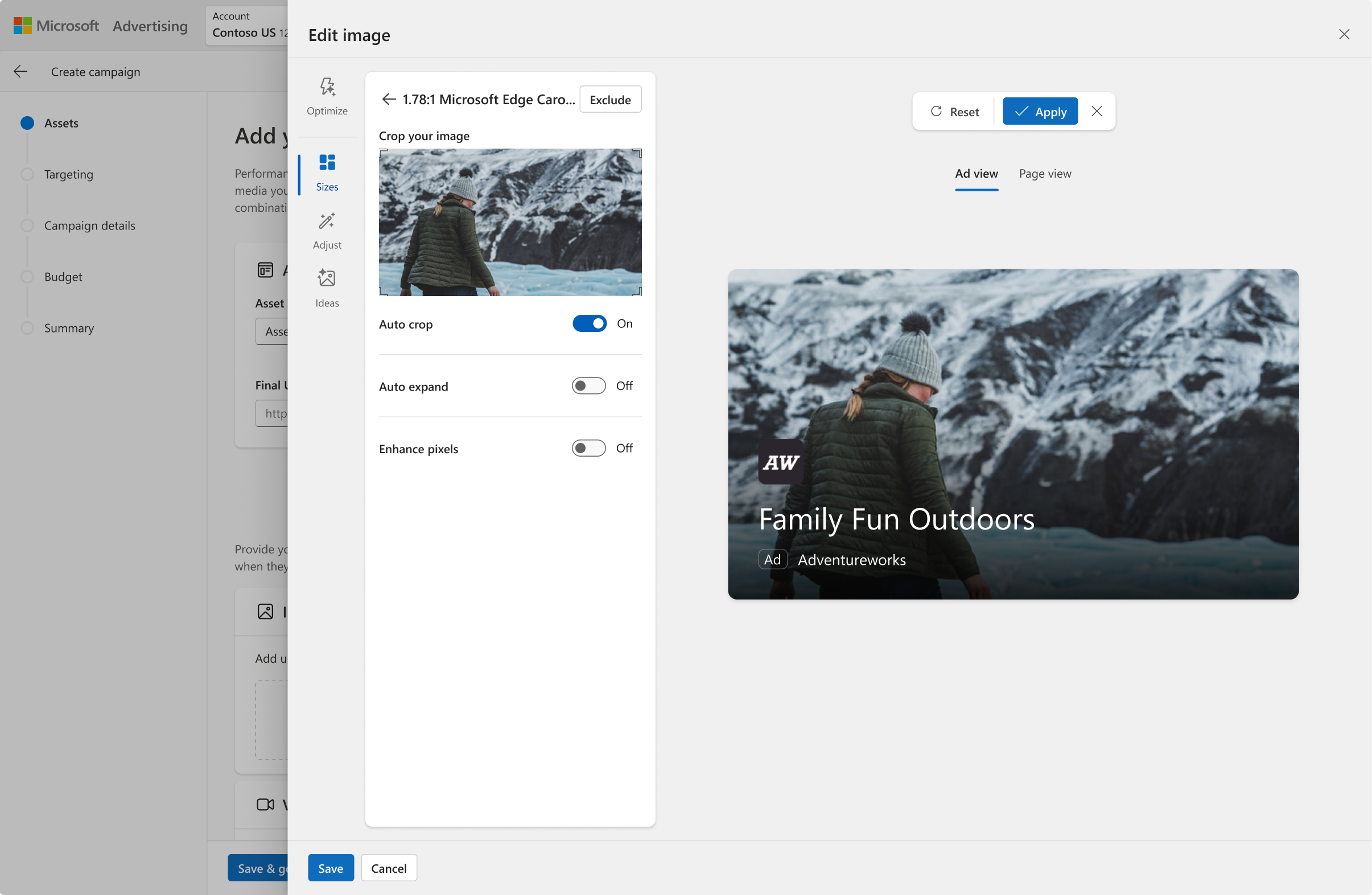Open the Account Contoso US selector

coord(247,26)
